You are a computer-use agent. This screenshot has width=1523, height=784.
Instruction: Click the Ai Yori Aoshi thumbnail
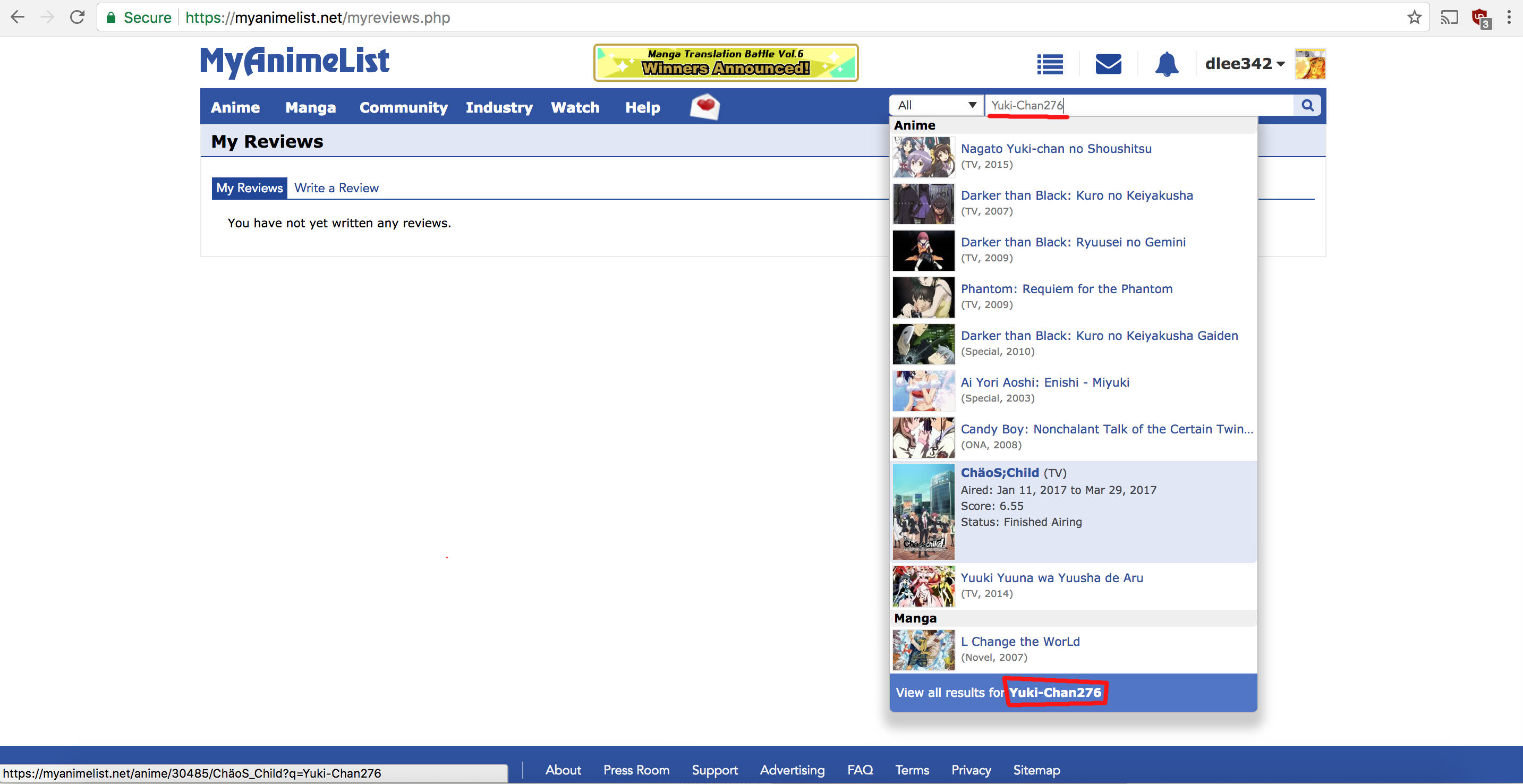pos(923,391)
